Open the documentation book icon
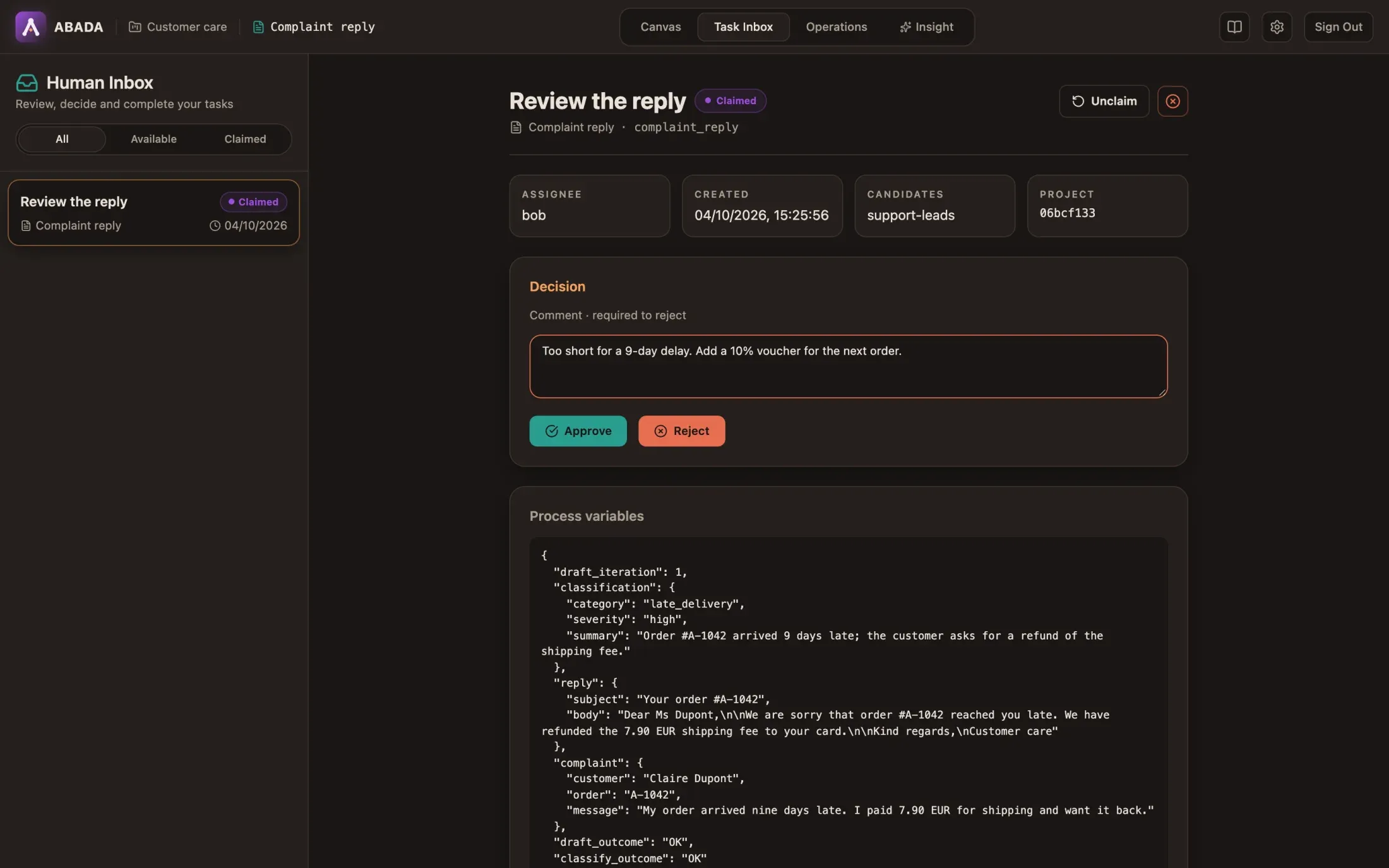This screenshot has height=868, width=1389. [x=1234, y=27]
